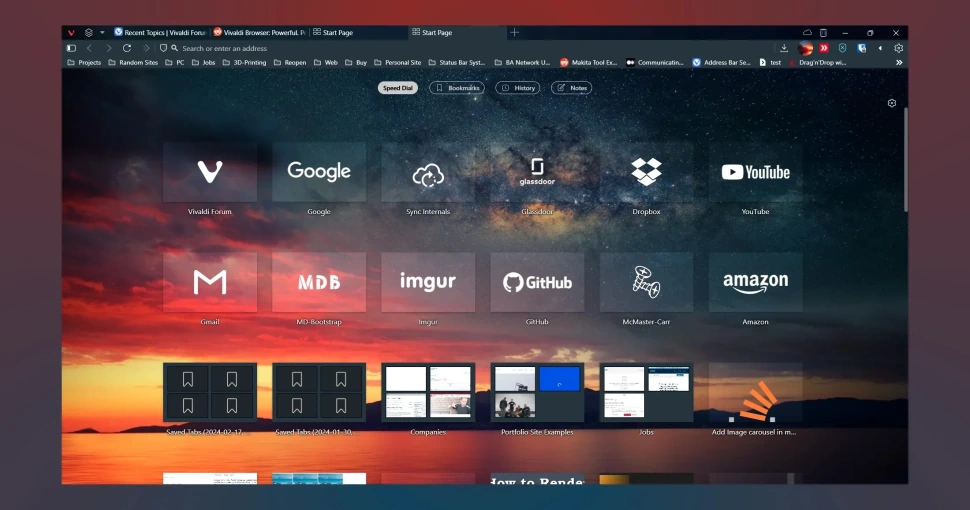Image resolution: width=970 pixels, height=510 pixels.
Task: Toggle the side panel button
Action: click(x=71, y=48)
